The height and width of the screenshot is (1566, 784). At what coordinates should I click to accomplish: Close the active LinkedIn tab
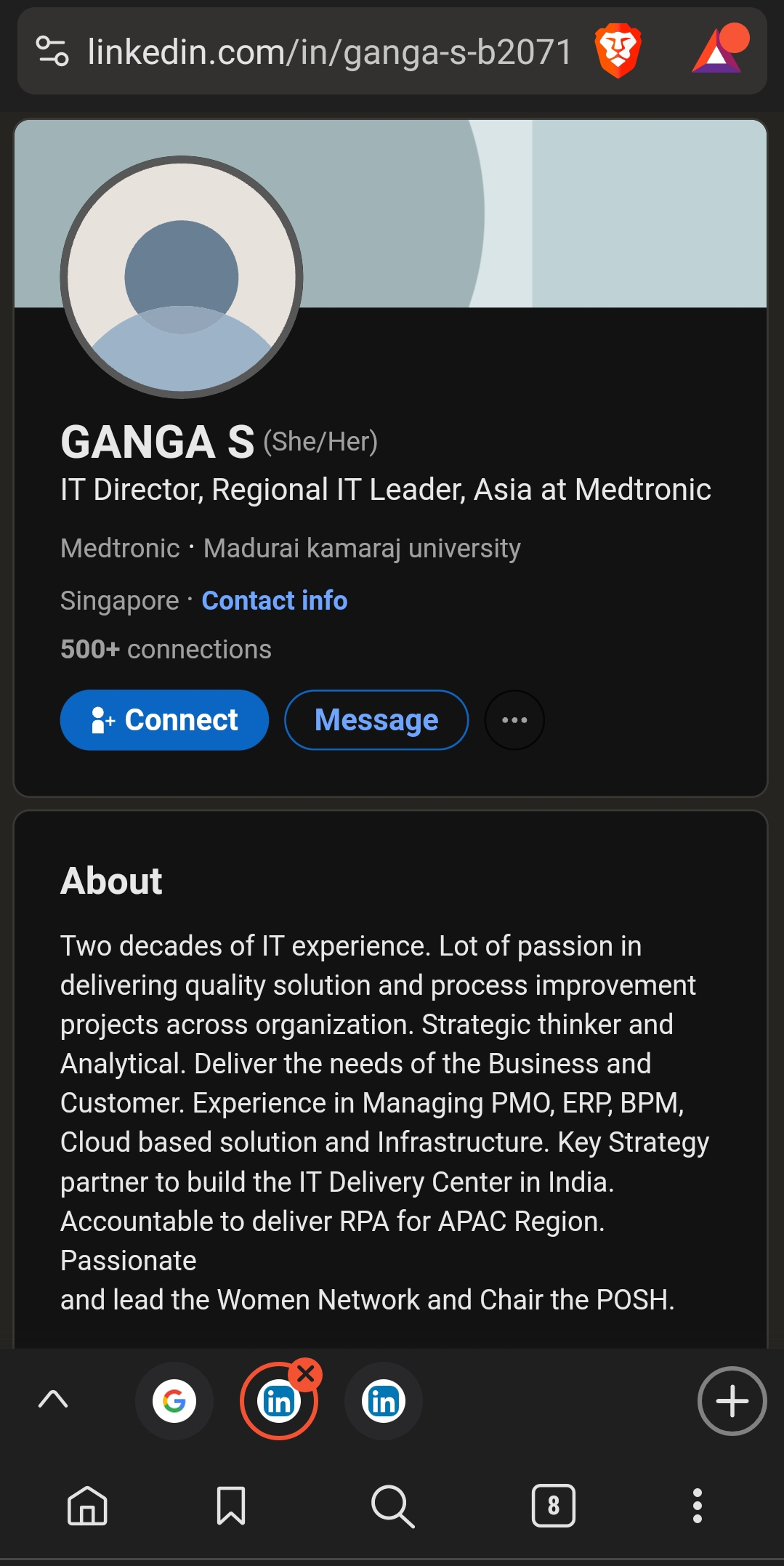(306, 1373)
